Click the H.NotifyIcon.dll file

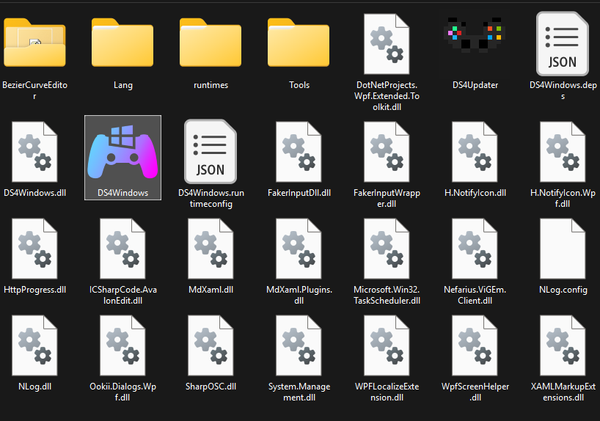(x=475, y=150)
